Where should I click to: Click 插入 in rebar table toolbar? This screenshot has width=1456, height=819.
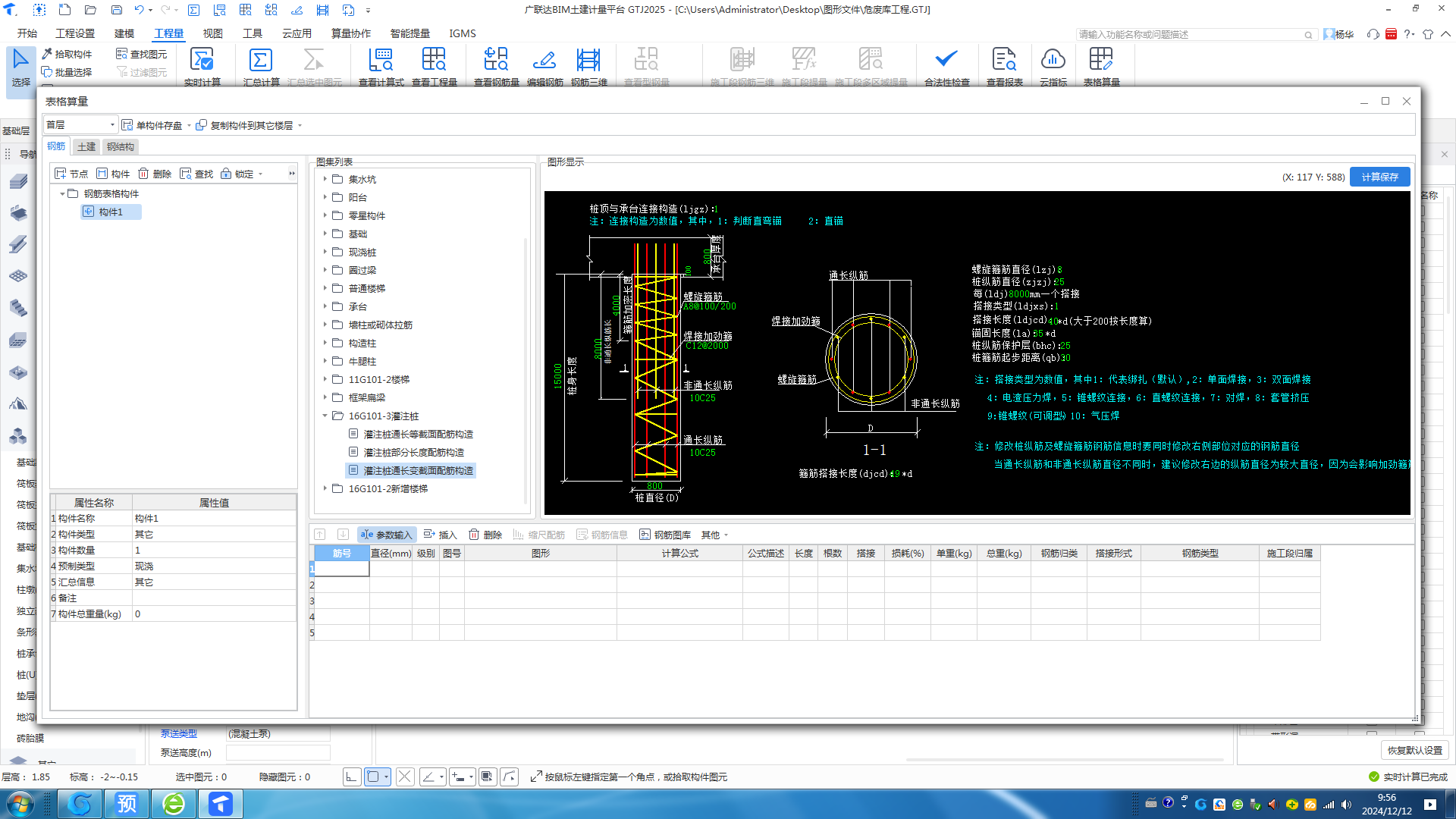click(441, 535)
